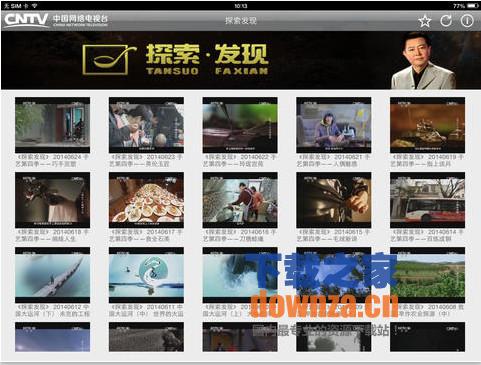This screenshot has width=481, height=365.
Task: Open the 20140612 canal bridge thumbnail
Action: click(52, 275)
